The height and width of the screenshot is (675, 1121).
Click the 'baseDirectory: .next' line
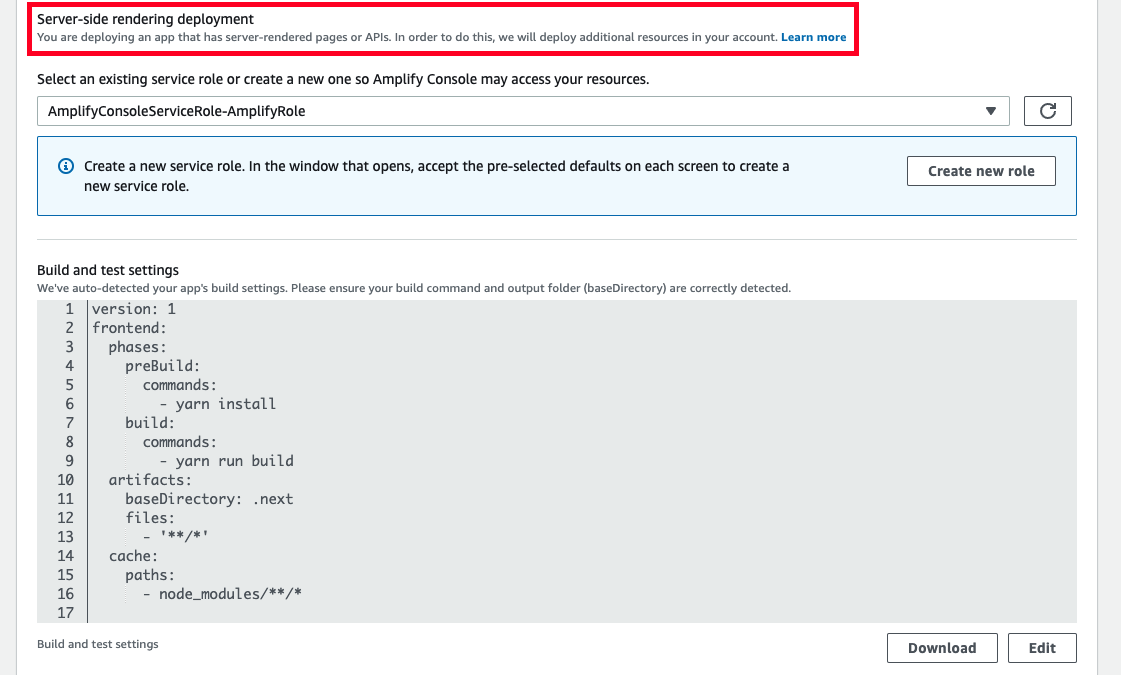(209, 498)
